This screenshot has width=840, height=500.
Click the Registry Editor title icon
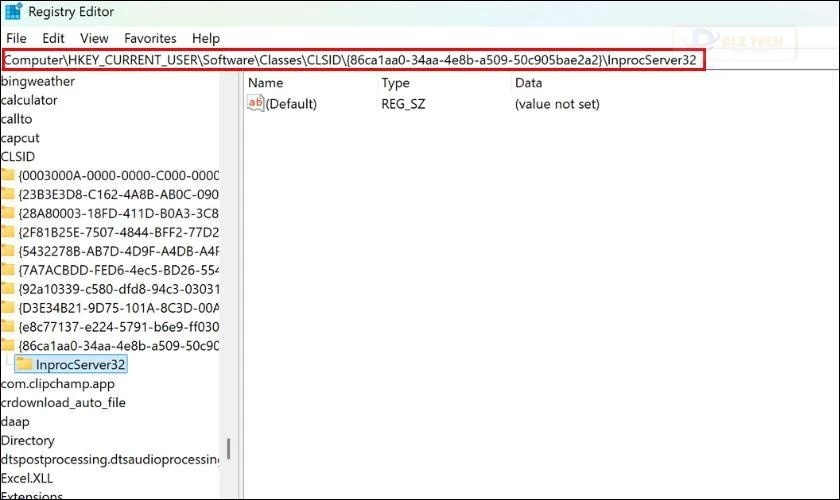click(x=13, y=11)
